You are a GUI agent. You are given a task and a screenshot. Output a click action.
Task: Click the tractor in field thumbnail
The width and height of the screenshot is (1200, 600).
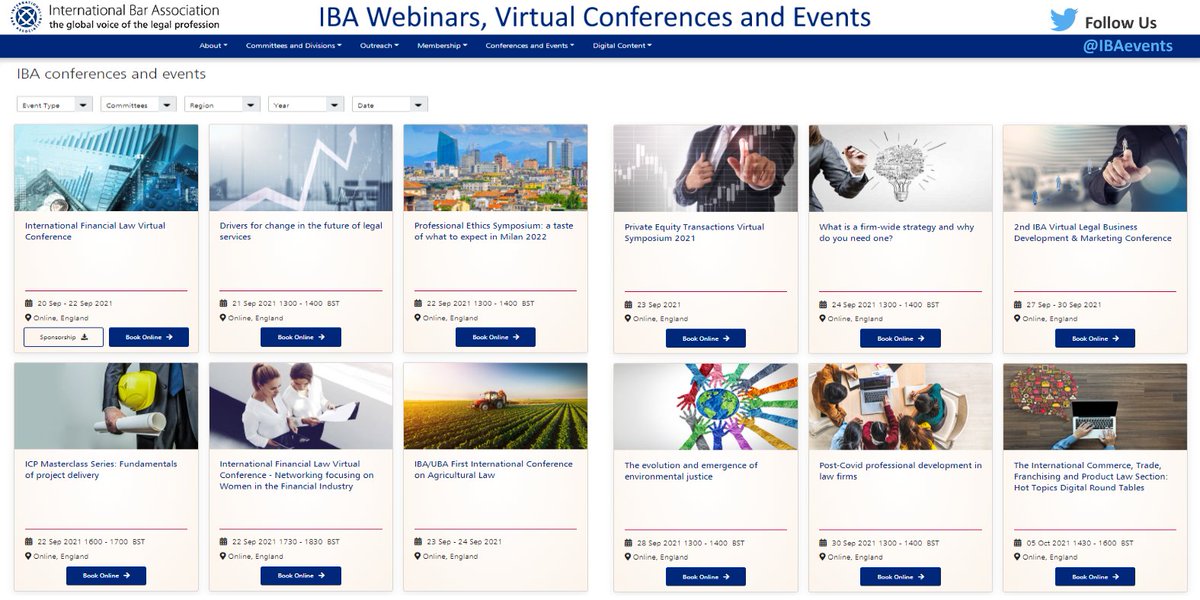(x=495, y=405)
